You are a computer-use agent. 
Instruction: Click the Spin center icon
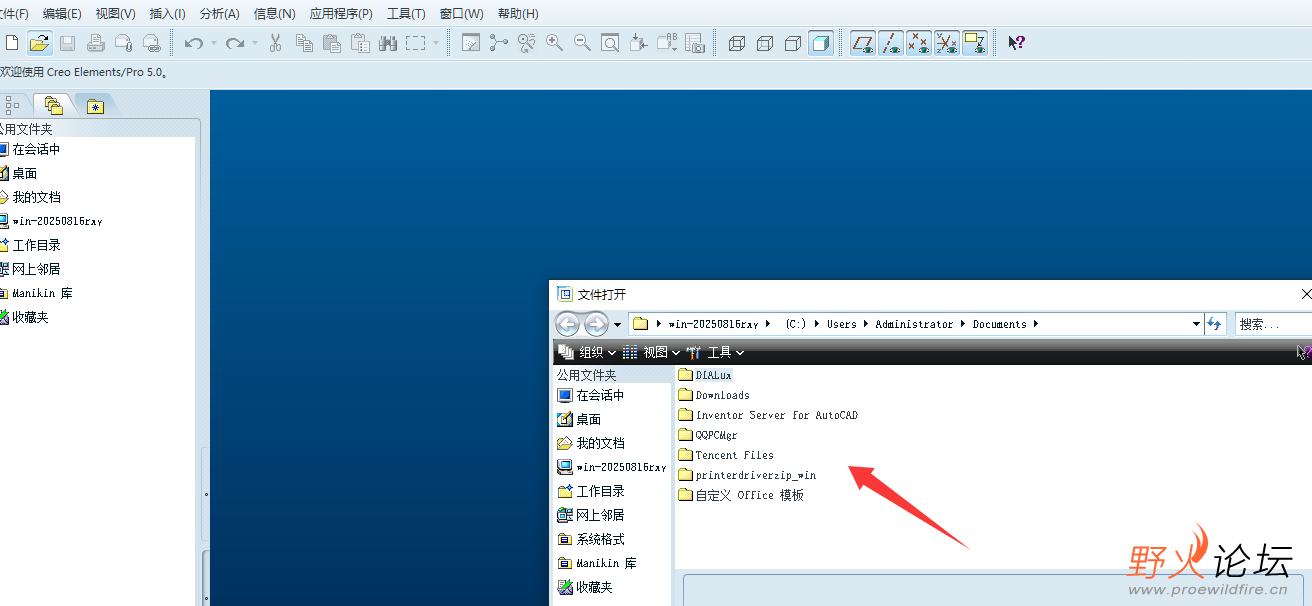click(x=499, y=43)
